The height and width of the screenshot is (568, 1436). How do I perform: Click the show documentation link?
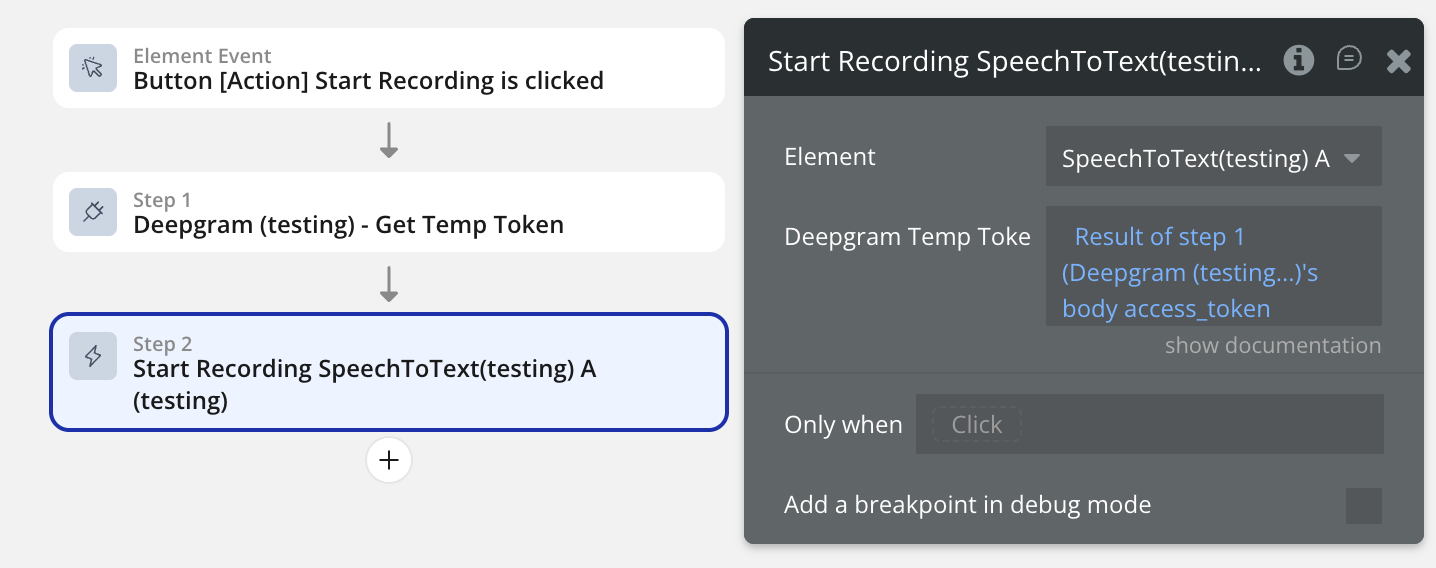click(x=1272, y=346)
